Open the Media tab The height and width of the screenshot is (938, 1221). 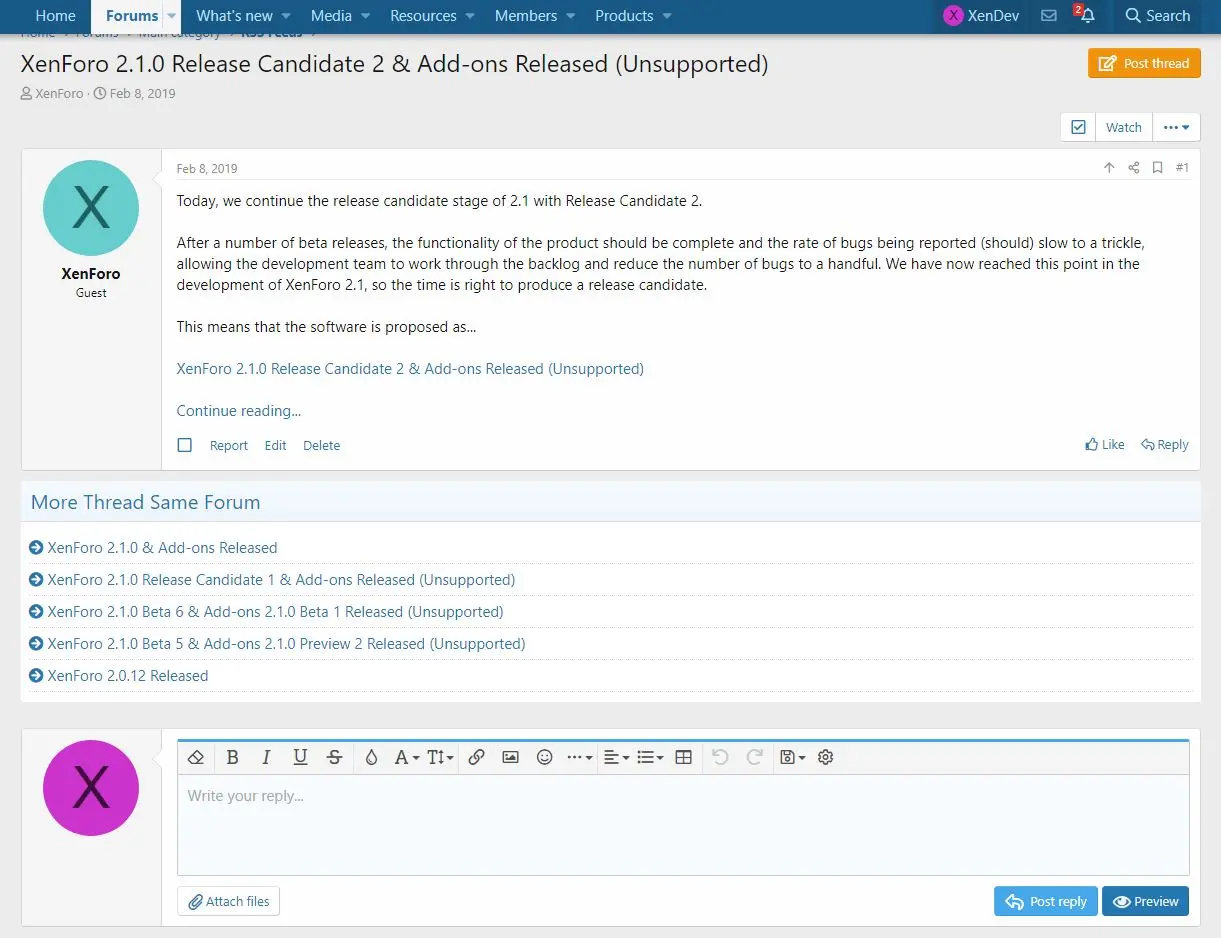[x=331, y=16]
